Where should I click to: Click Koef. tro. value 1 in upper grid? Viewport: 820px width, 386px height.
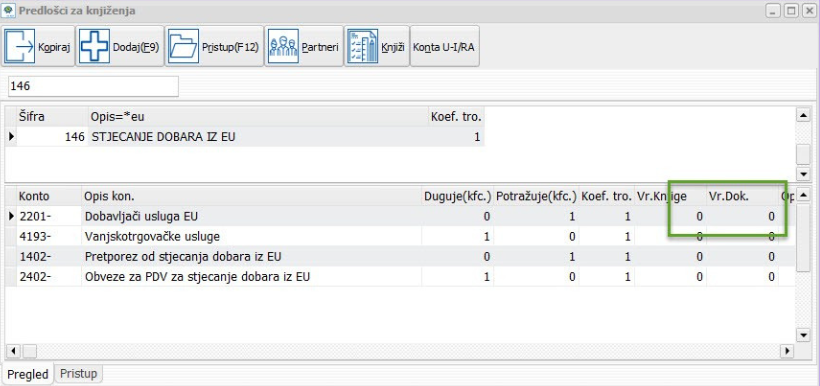tap(456, 137)
